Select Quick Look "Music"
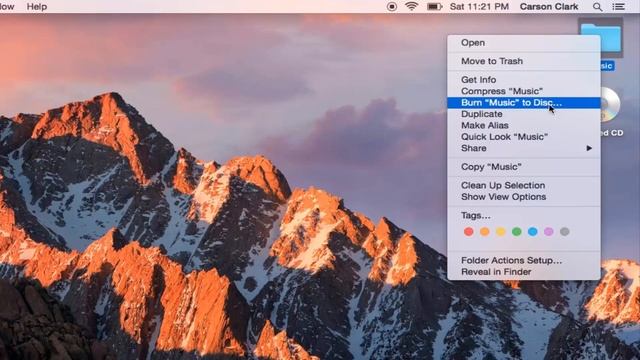640x360 pixels. [524, 137]
